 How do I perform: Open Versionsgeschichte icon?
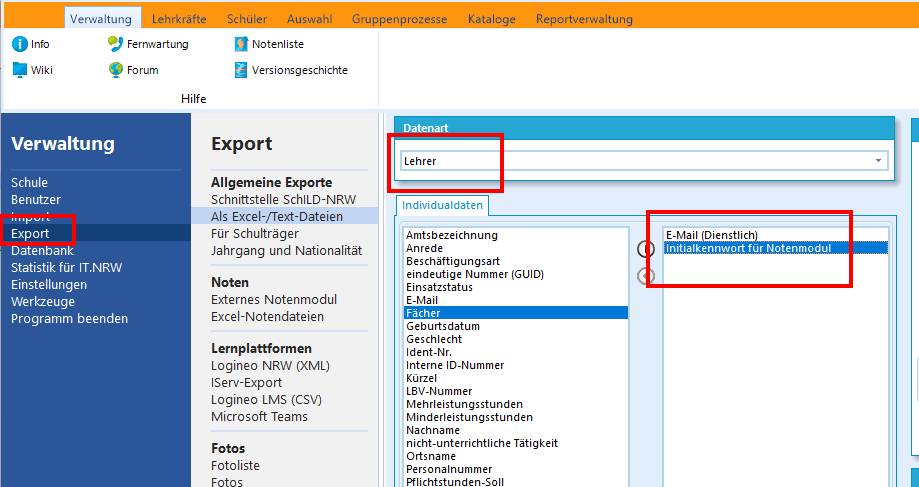tap(241, 70)
